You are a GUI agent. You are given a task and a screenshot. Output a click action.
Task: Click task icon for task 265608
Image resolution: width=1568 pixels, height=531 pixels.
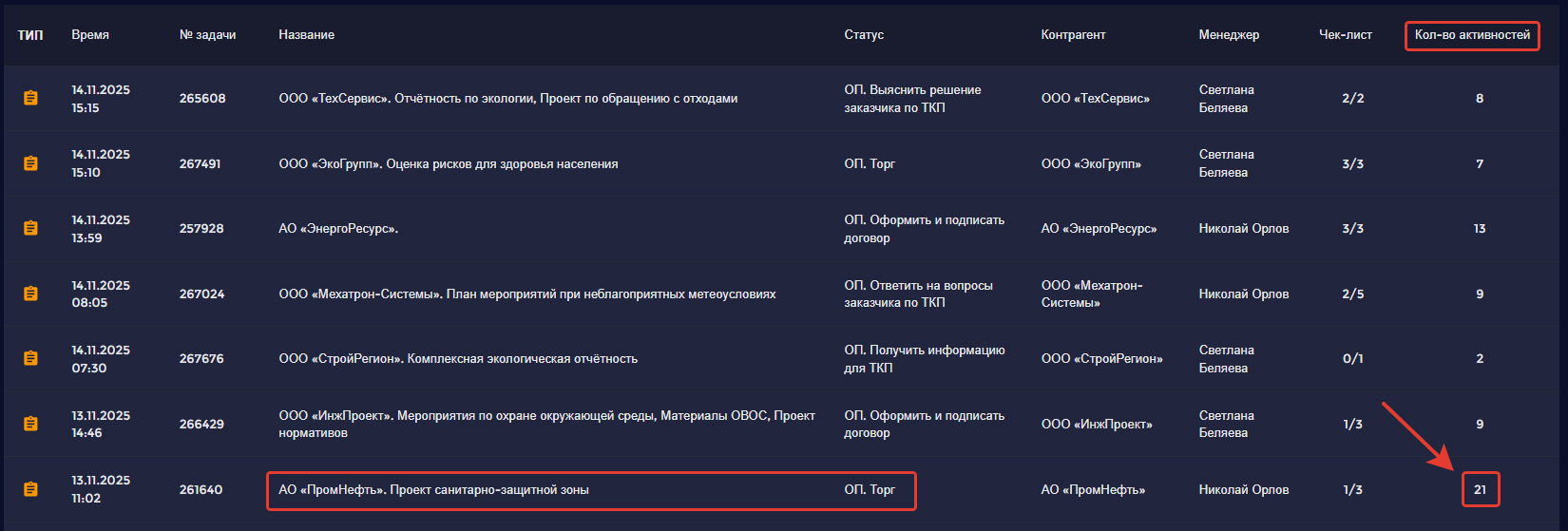tap(30, 98)
